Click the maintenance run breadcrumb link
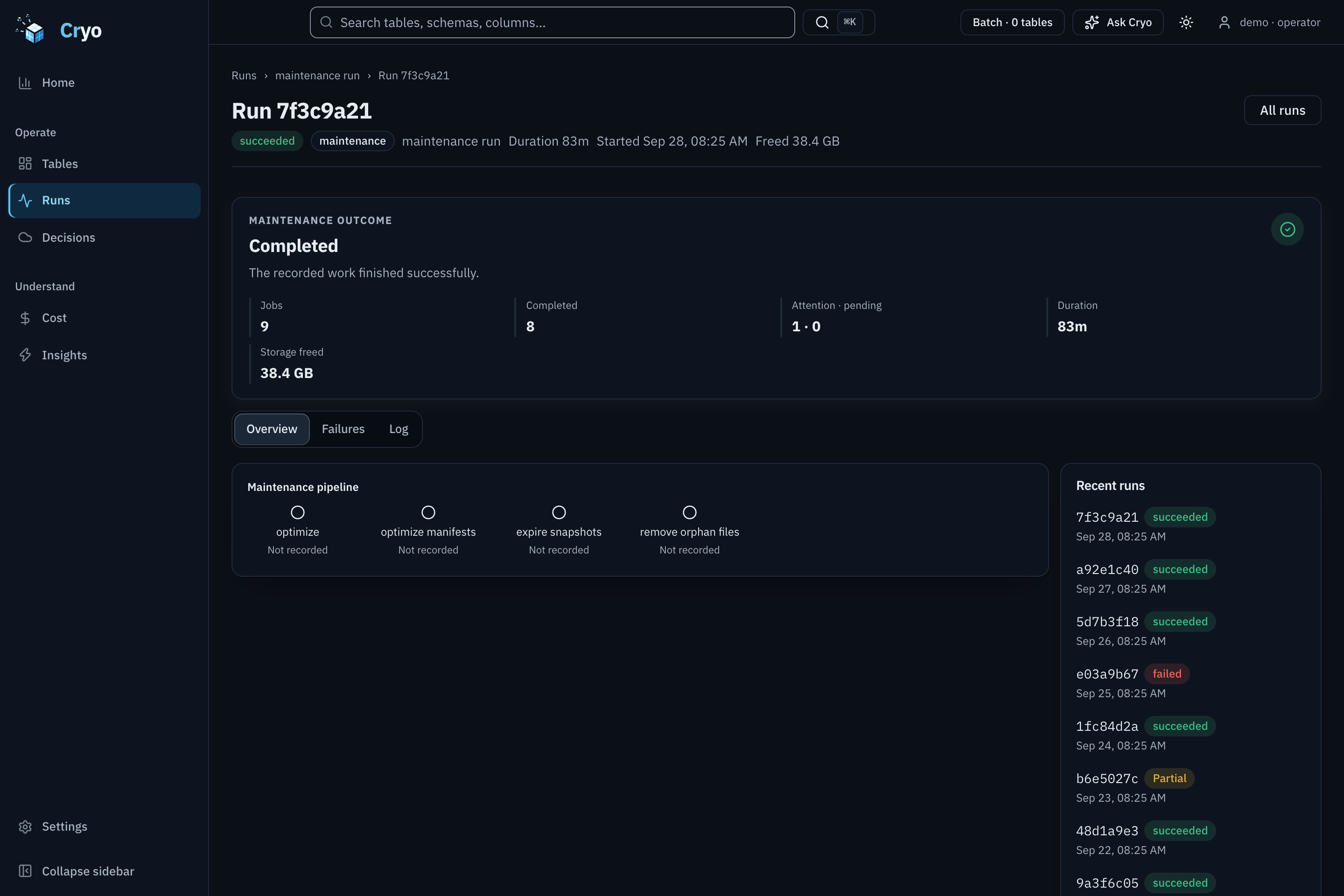 [317, 76]
